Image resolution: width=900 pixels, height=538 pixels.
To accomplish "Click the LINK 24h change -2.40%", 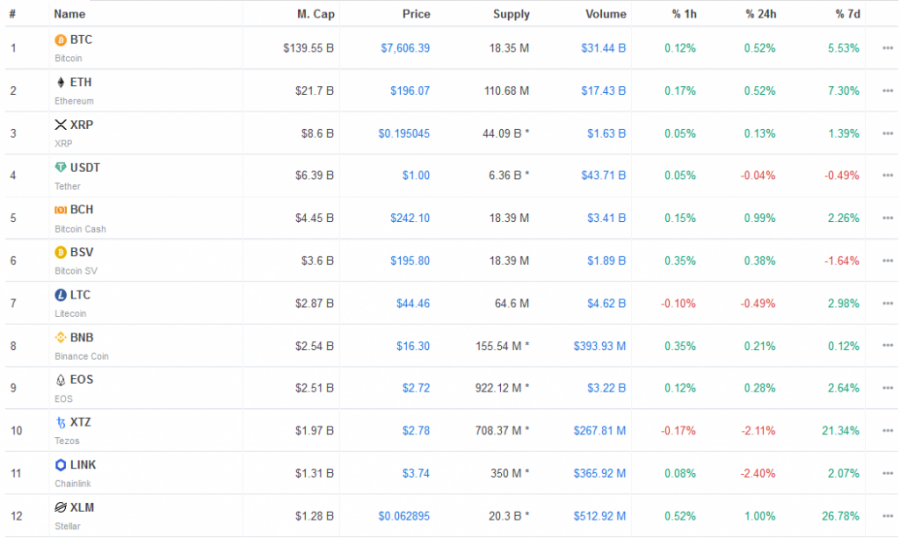I will point(758,473).
